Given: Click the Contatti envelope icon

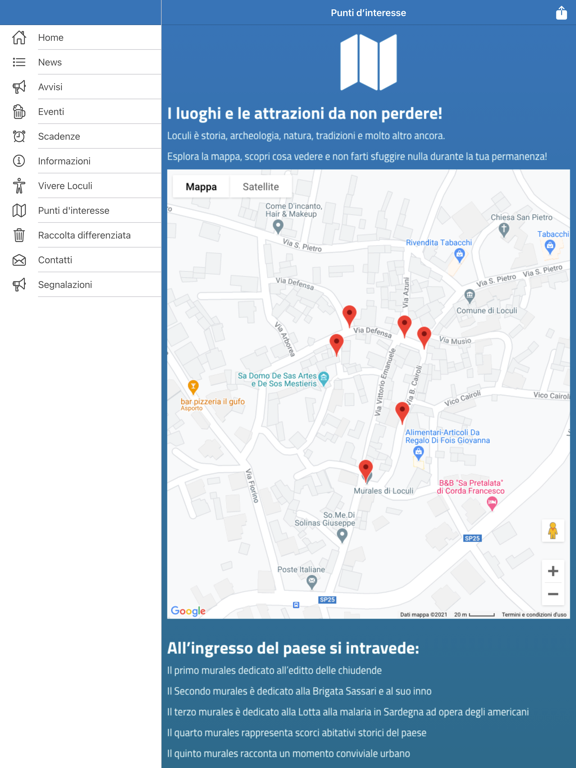Looking at the screenshot, I should [x=19, y=260].
